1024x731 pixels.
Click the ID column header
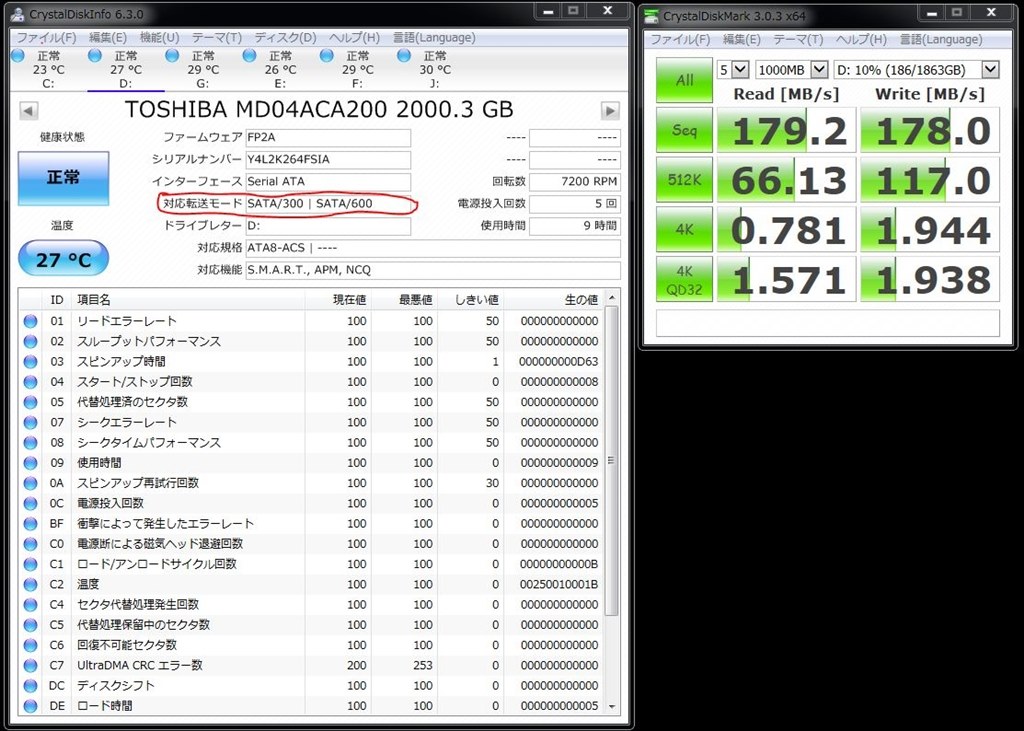[x=57, y=299]
